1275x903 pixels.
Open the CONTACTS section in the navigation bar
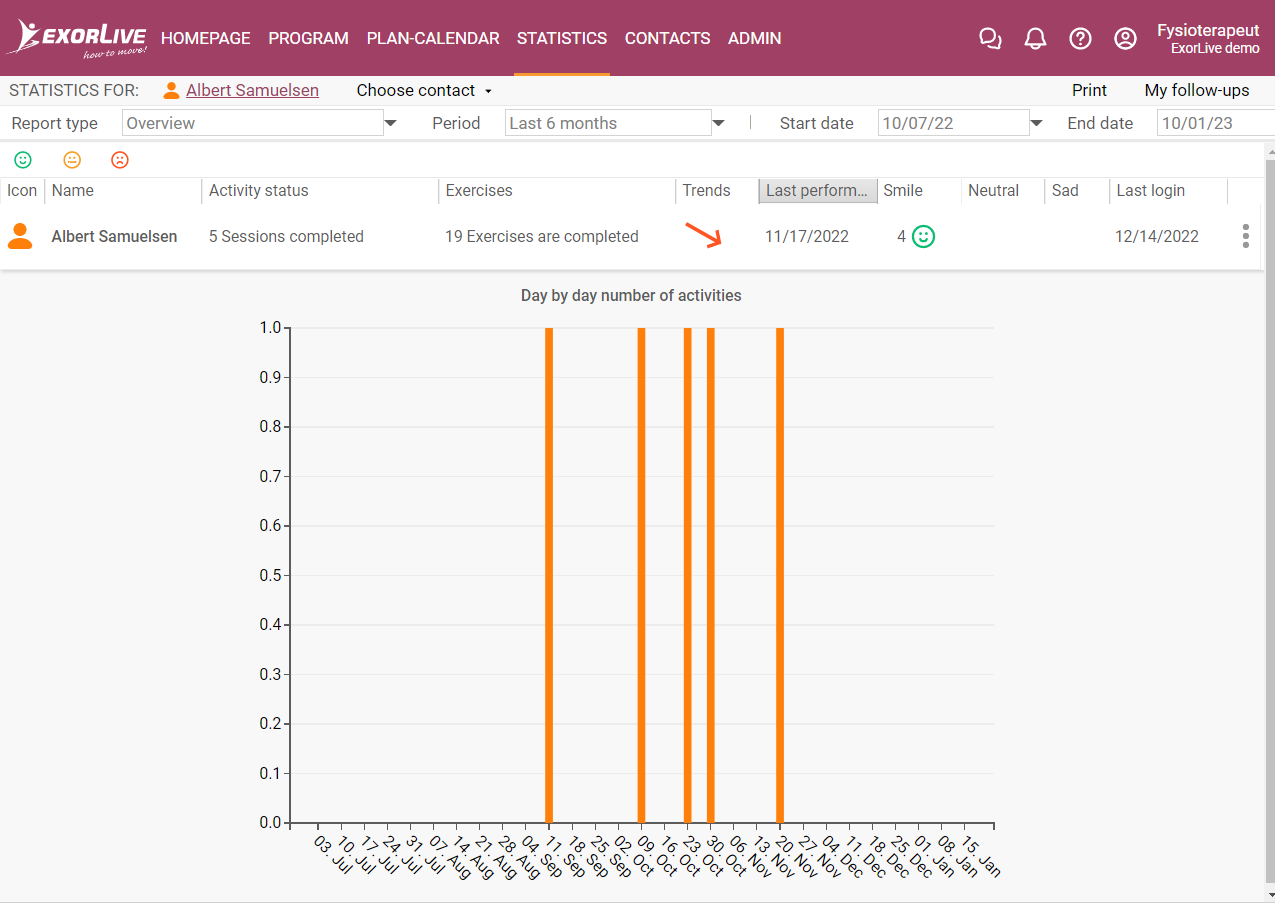(x=667, y=38)
